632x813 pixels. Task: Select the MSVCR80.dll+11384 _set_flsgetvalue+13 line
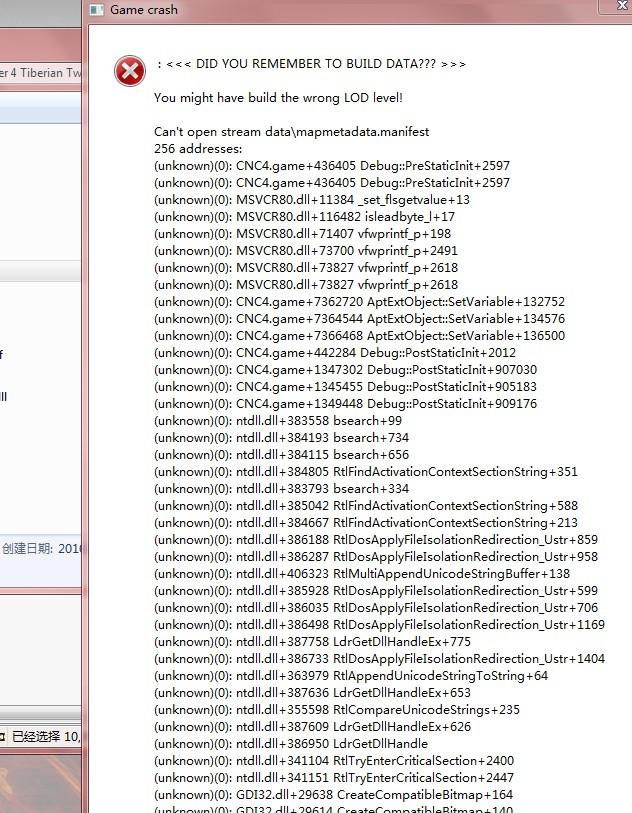click(x=312, y=200)
